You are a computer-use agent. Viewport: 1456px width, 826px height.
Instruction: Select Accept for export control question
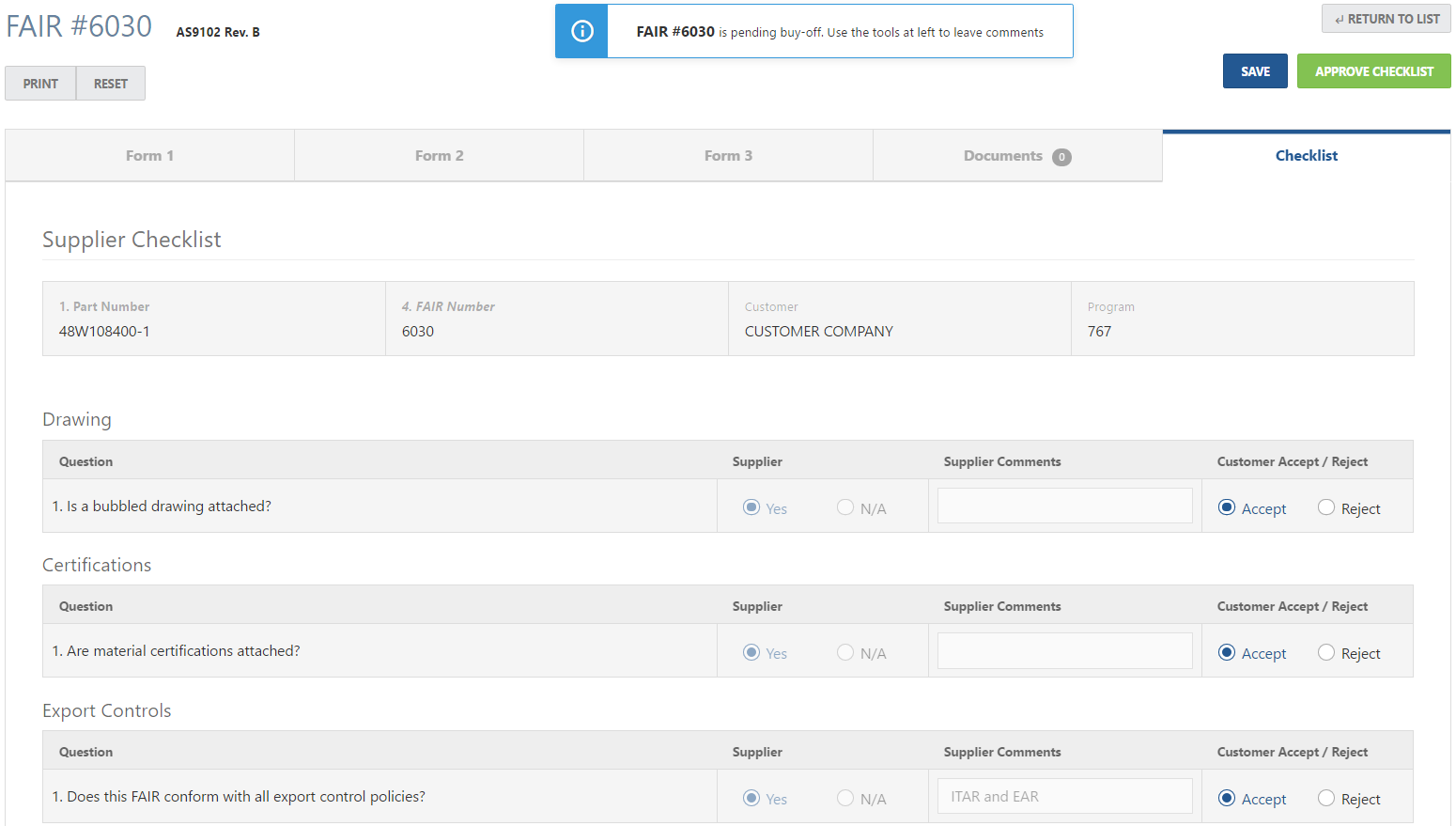1227,798
